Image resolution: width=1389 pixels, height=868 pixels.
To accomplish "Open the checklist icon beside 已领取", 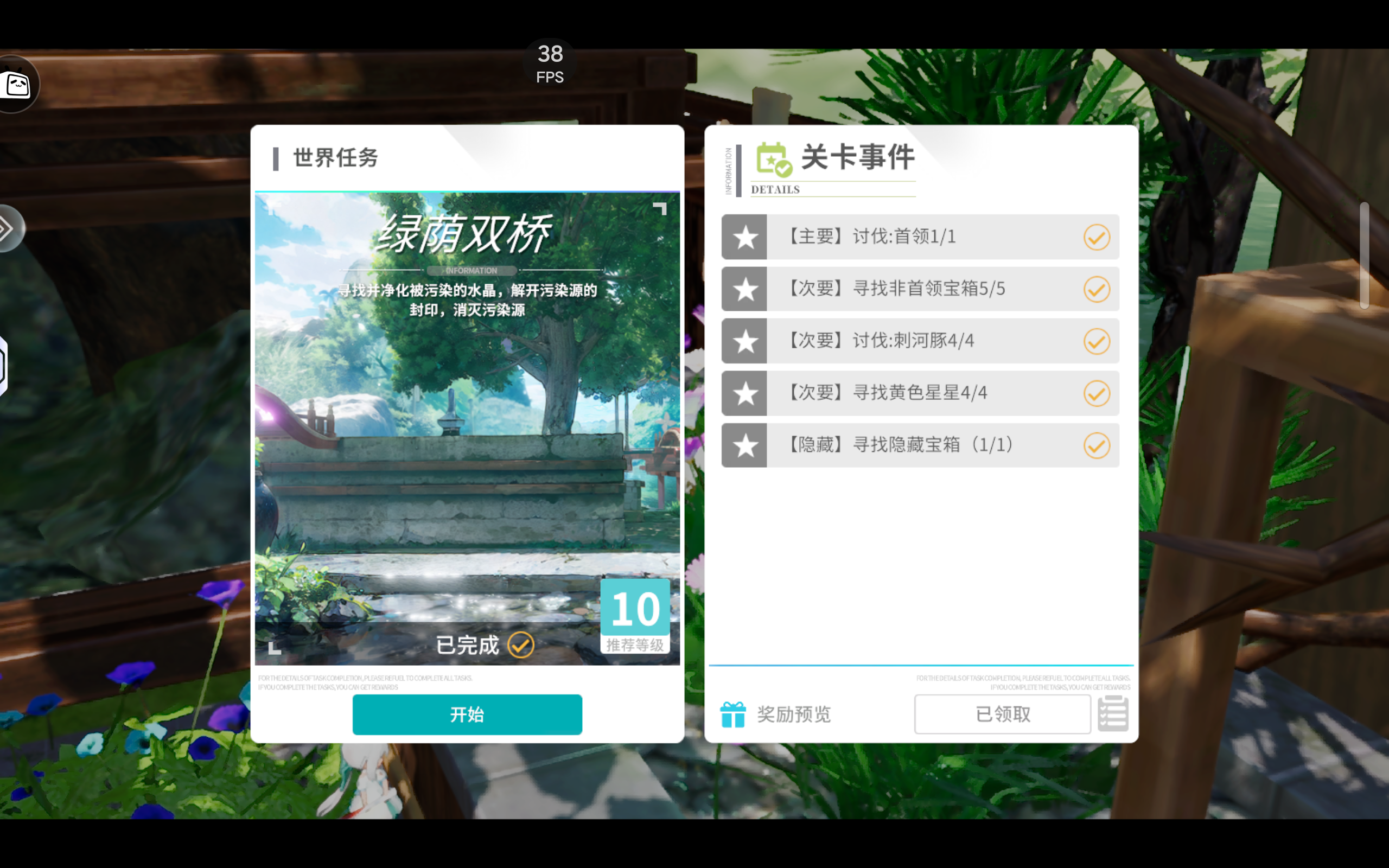I will click(x=1112, y=713).
